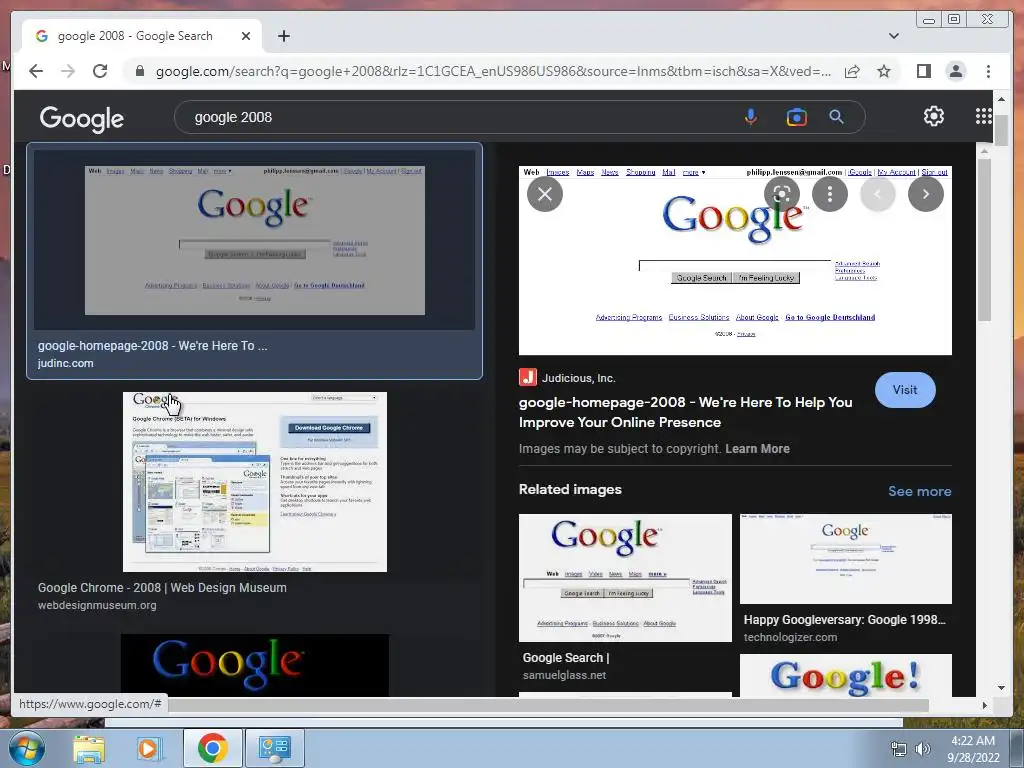The width and height of the screenshot is (1024, 768).
Task: Click webdesignmuseum.org source text
Action: click(97, 605)
